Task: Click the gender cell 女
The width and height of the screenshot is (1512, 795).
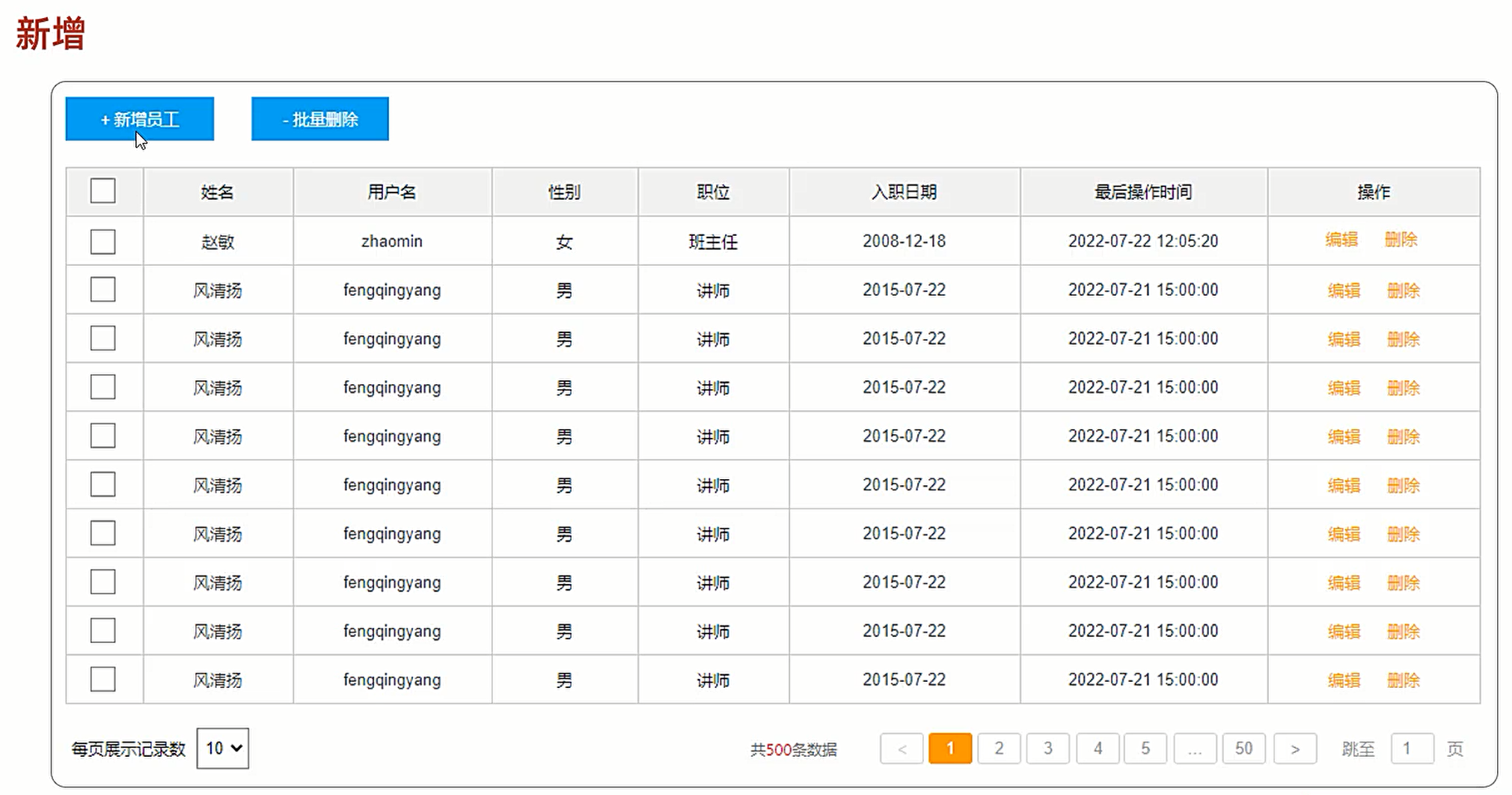Action: [x=565, y=242]
